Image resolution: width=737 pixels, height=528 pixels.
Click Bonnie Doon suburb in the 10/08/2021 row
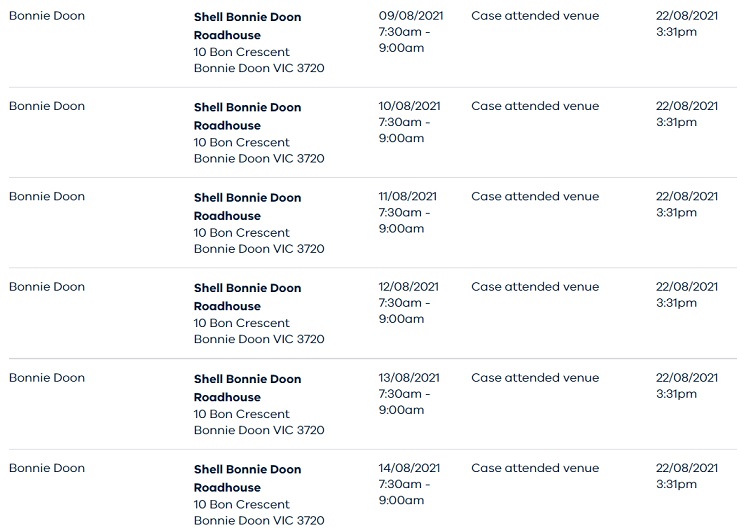[x=47, y=106]
